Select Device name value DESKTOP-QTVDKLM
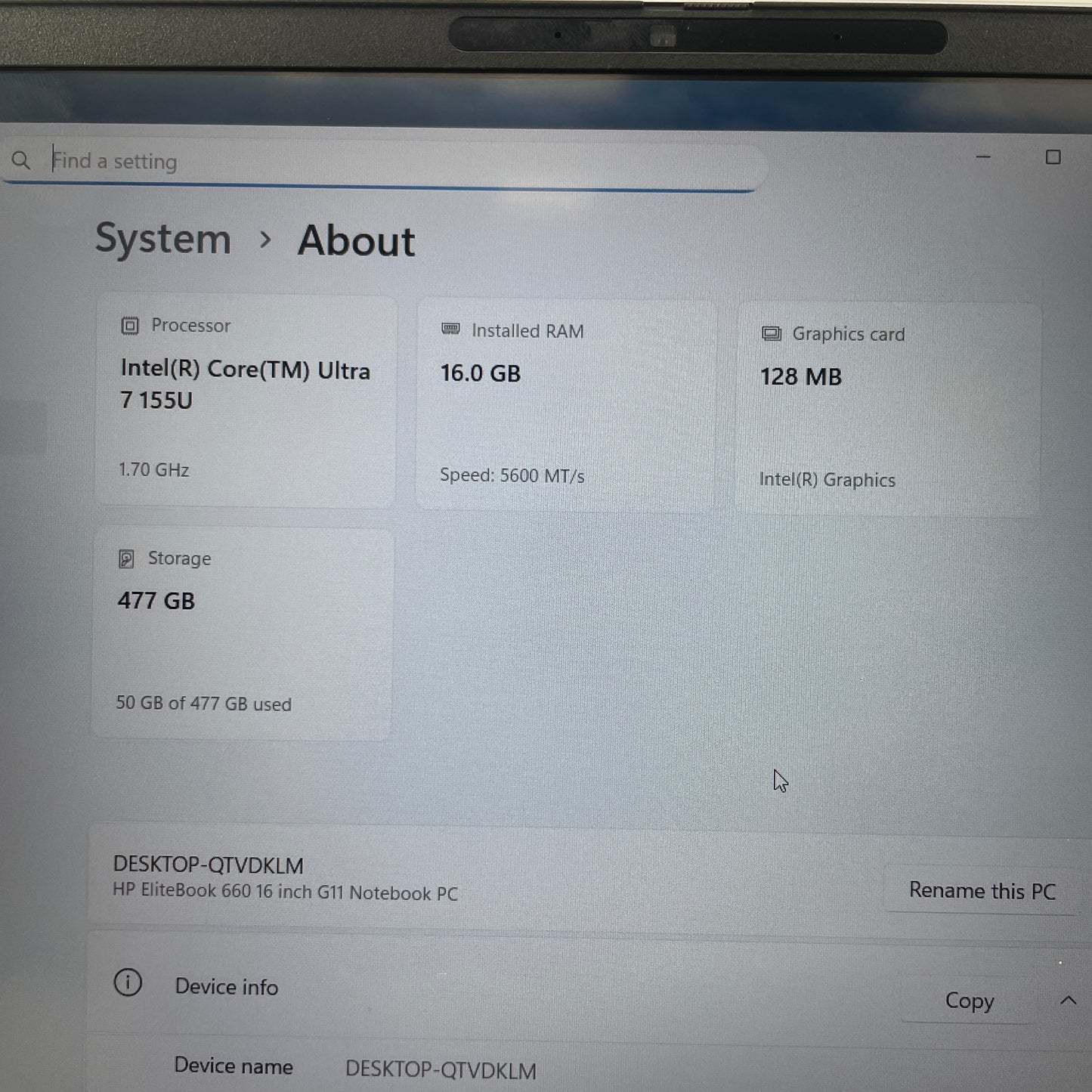The image size is (1092, 1092). point(441,1070)
